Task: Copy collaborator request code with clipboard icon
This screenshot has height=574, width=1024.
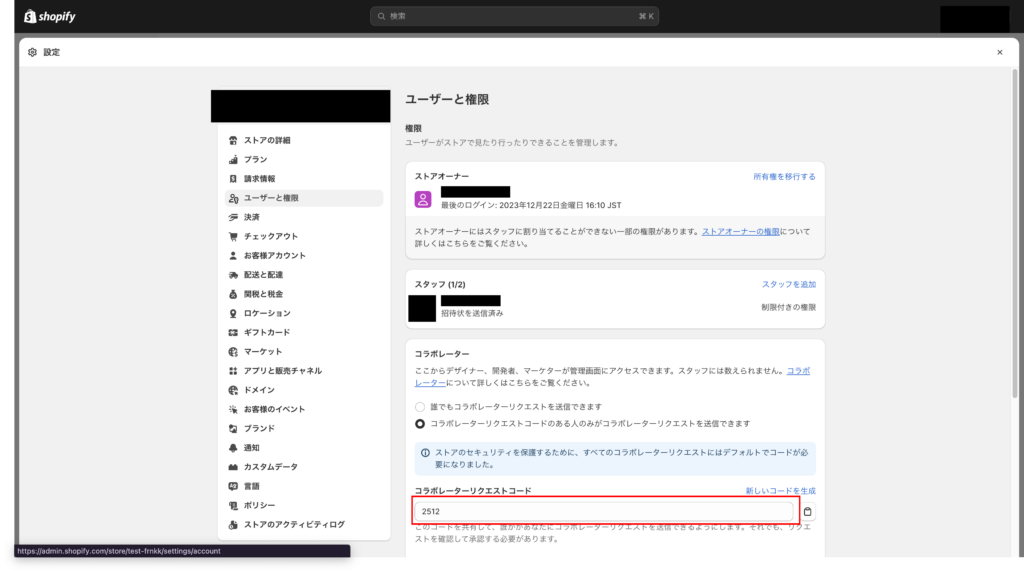Action: click(808, 512)
